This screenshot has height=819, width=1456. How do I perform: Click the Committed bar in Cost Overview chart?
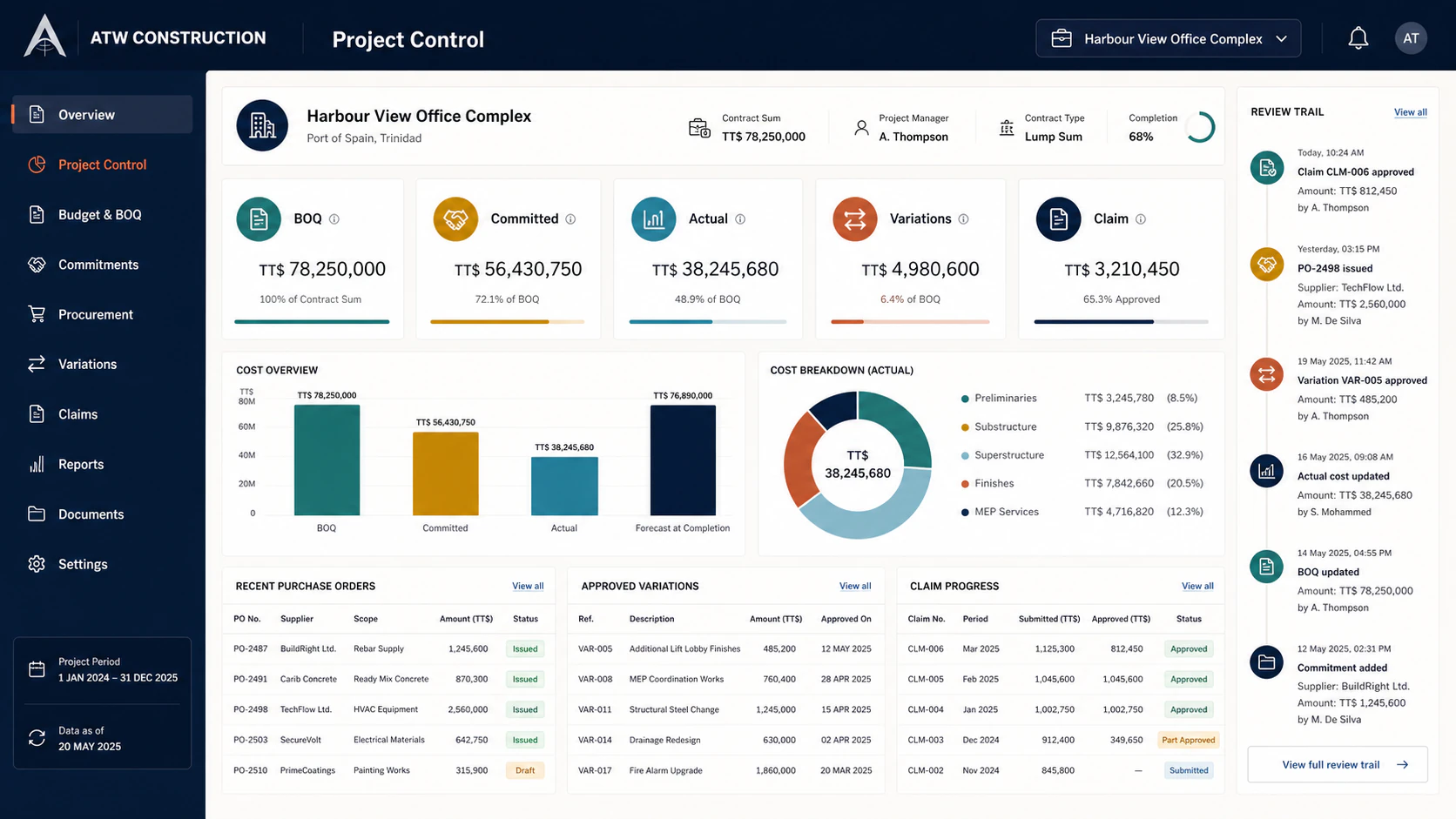[x=445, y=474]
